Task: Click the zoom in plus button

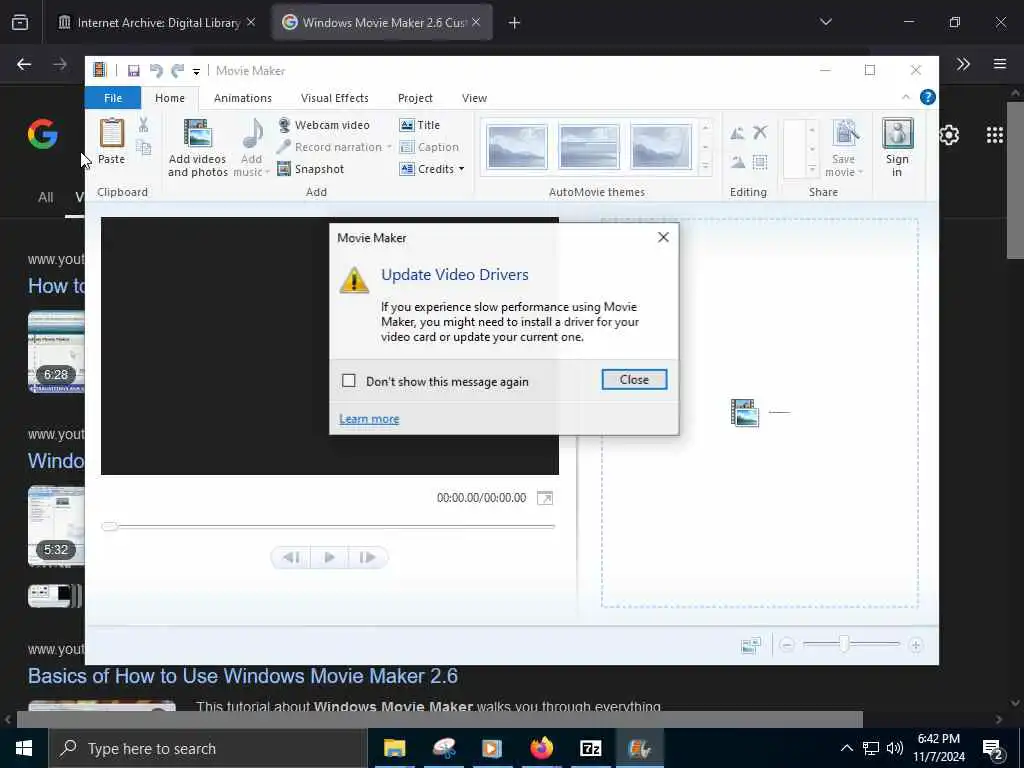Action: [x=916, y=645]
